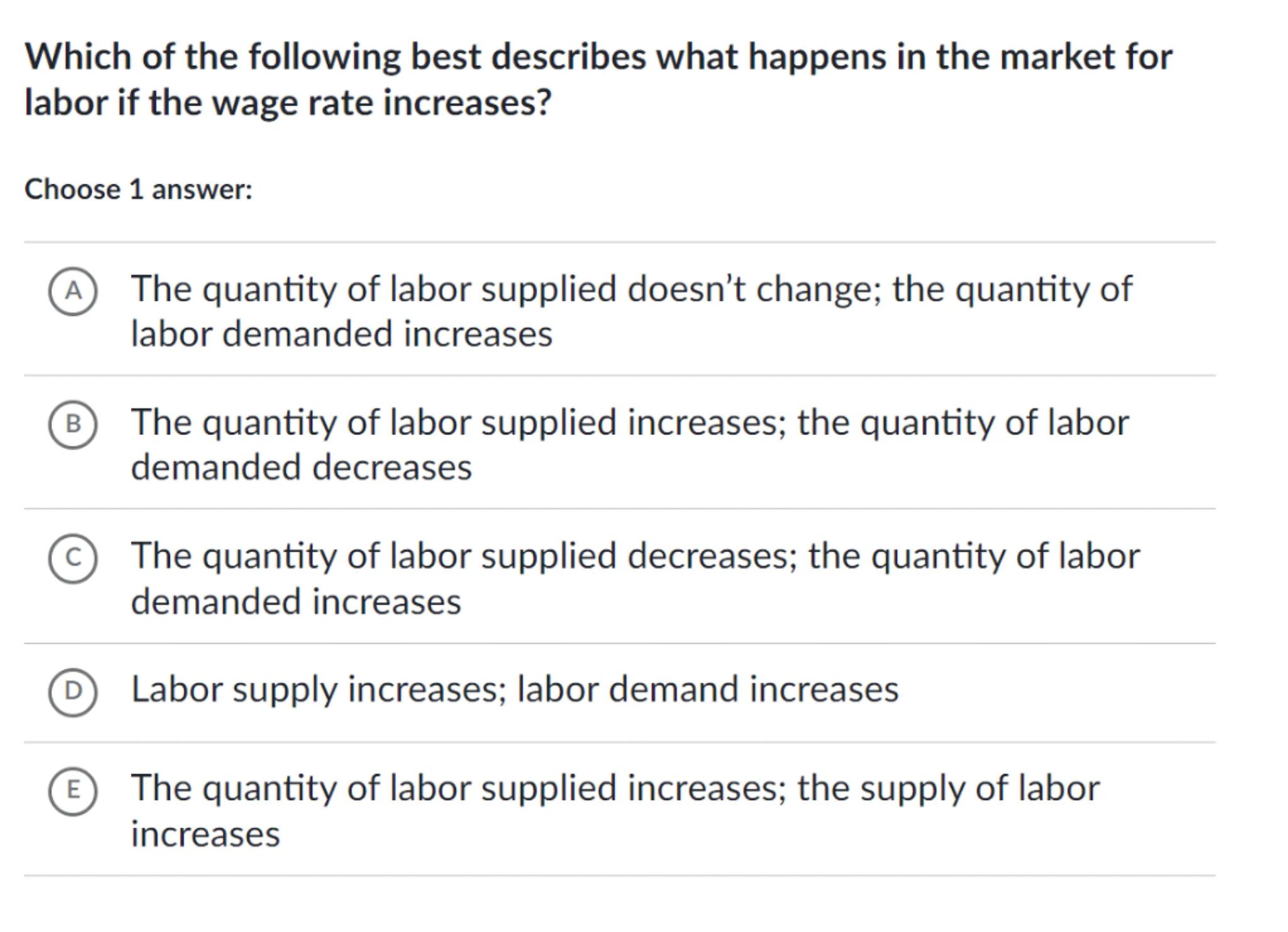Click "demanded increases" line in option C
This screenshot has width=1288, height=932.
[296, 602]
